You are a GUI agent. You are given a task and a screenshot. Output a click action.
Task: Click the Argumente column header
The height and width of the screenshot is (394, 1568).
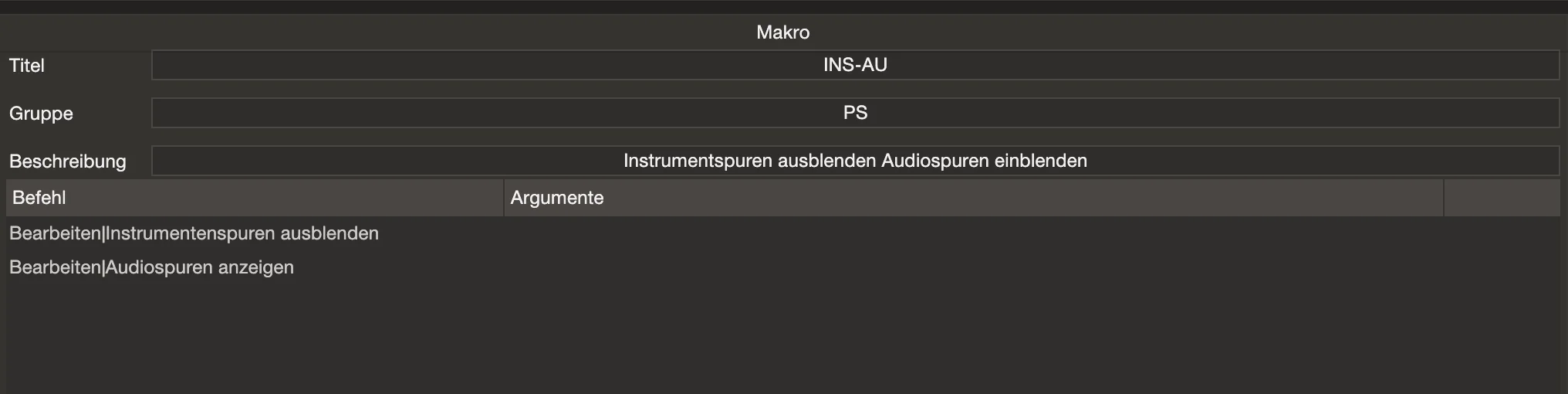click(x=974, y=198)
